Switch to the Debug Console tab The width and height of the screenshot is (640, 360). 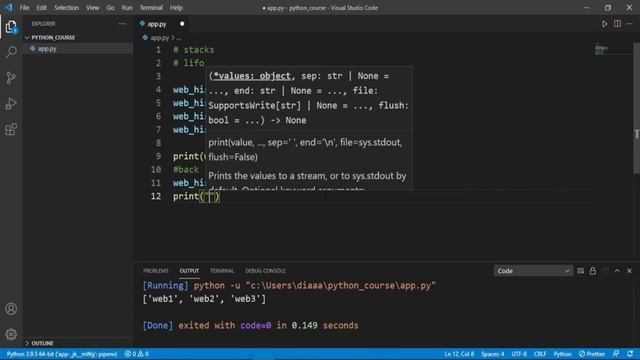[265, 271]
